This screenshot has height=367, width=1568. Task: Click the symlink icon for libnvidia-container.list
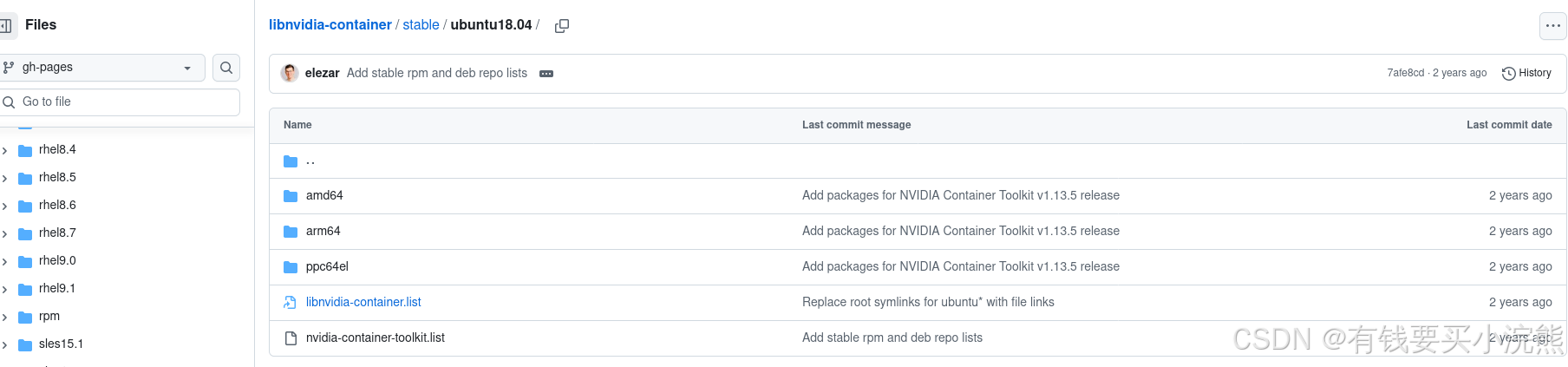pyautogui.click(x=291, y=303)
